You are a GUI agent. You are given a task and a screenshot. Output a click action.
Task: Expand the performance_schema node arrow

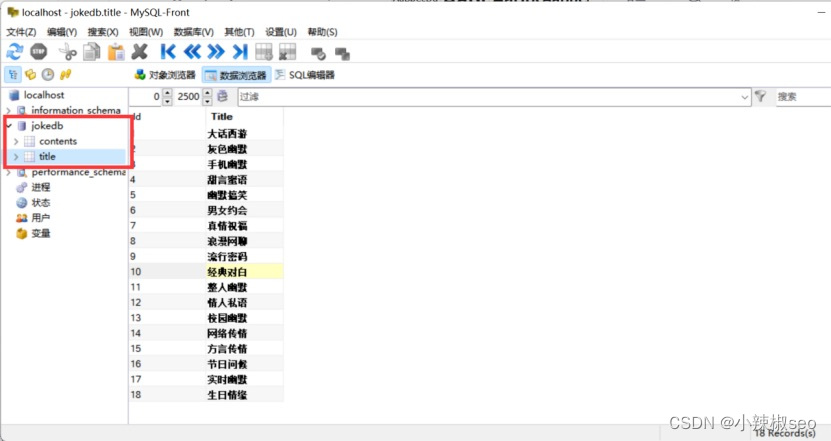(x=8, y=173)
